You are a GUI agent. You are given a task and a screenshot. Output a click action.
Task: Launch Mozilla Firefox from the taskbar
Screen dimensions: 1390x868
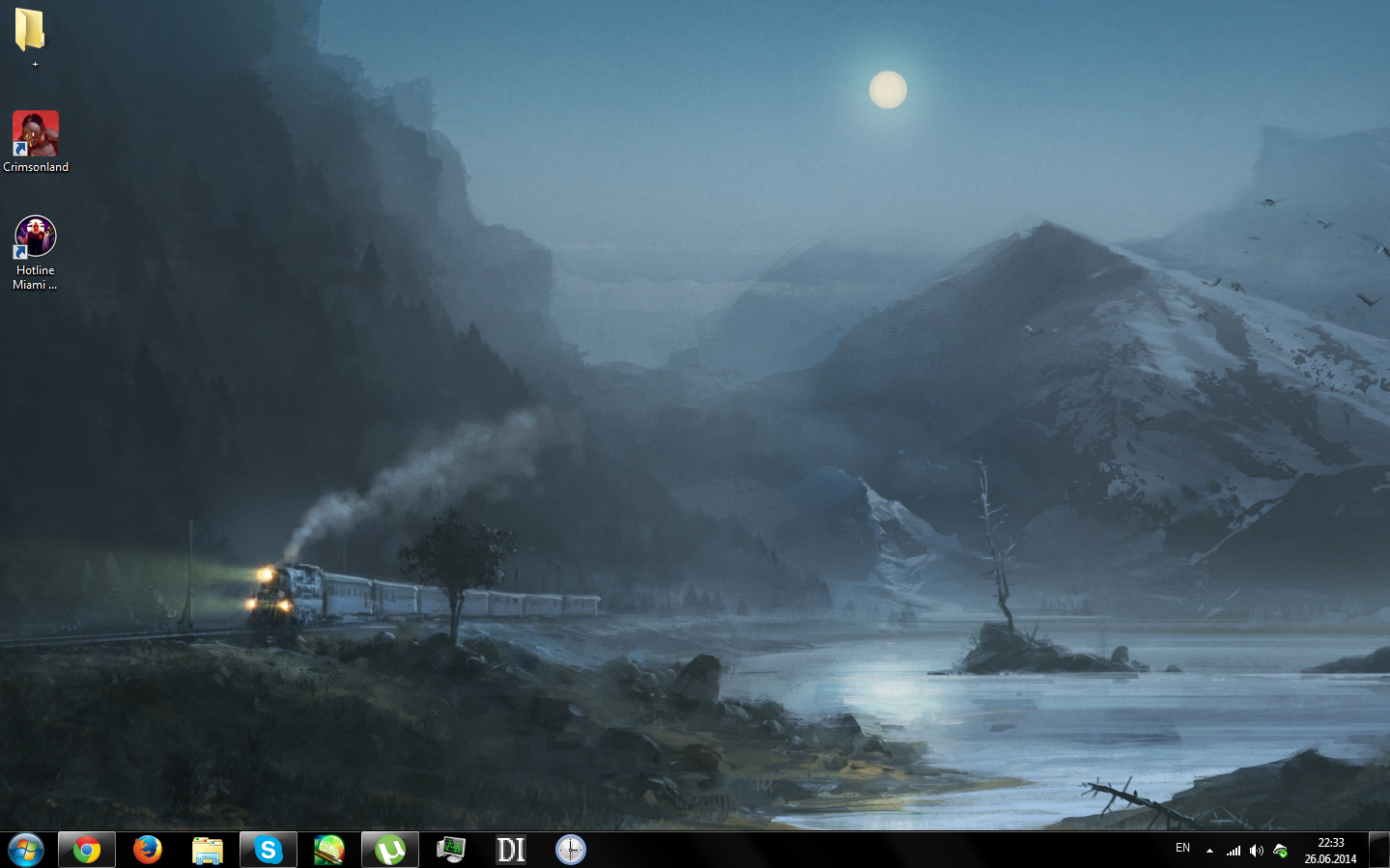tap(148, 850)
